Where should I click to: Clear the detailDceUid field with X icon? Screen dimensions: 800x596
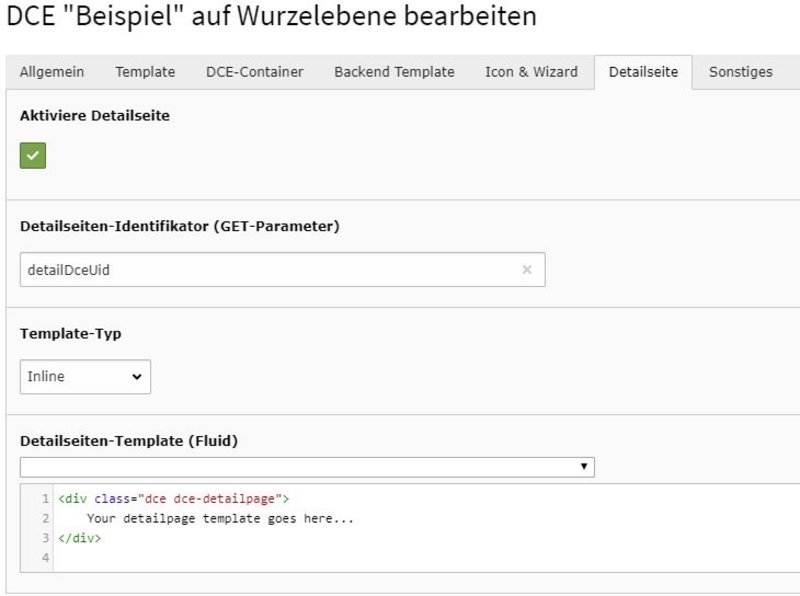tap(527, 269)
